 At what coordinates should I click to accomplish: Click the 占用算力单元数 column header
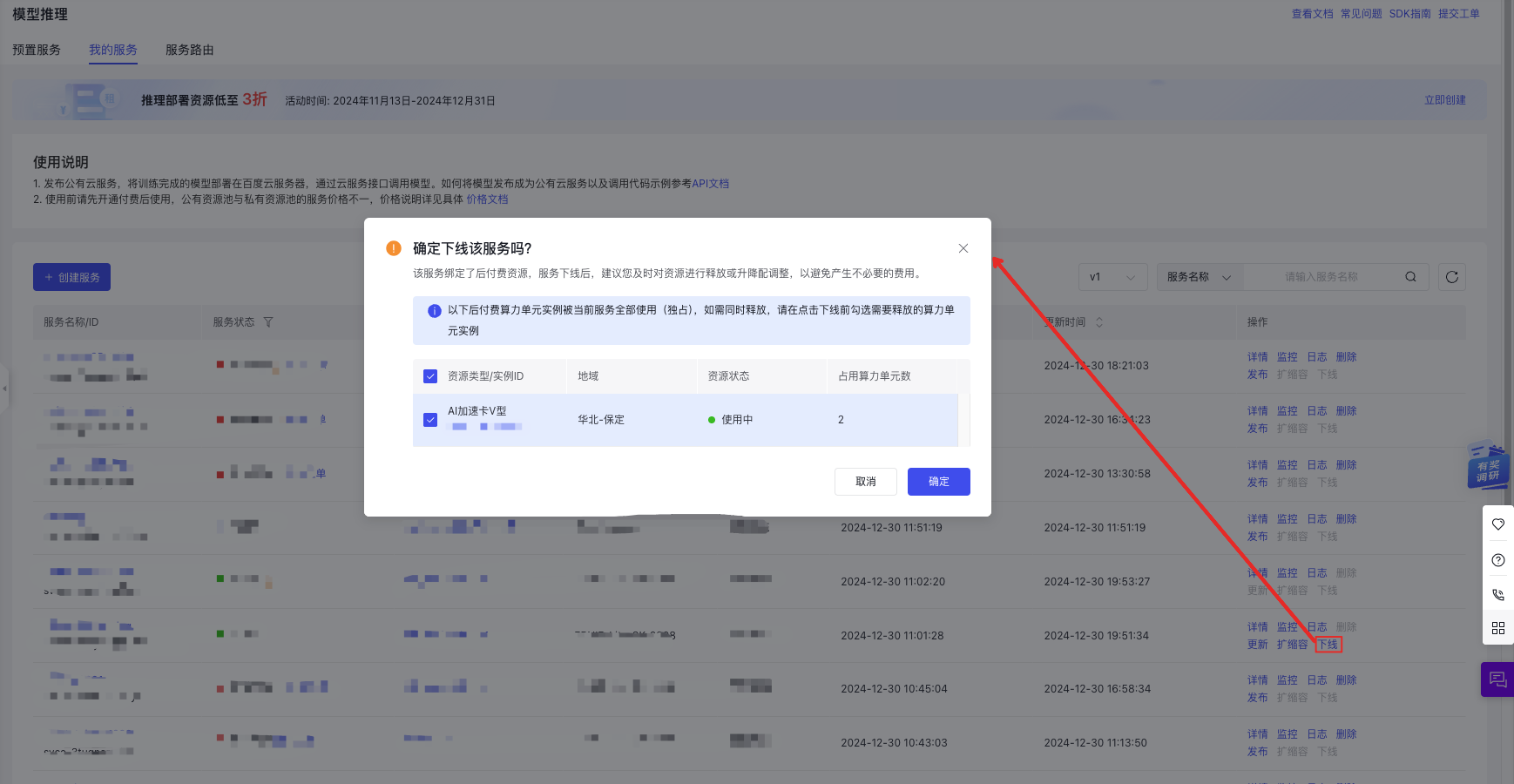[x=874, y=376]
